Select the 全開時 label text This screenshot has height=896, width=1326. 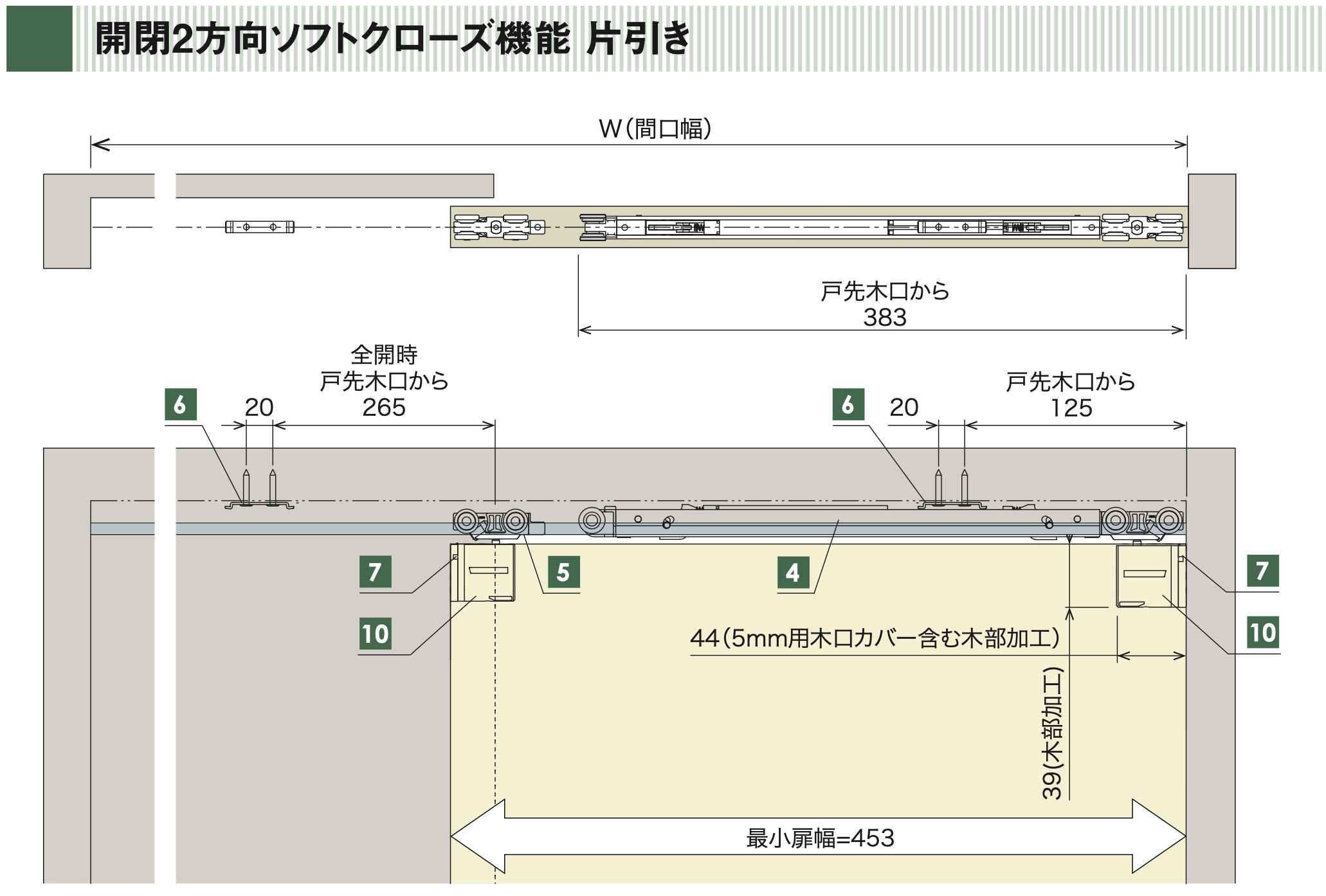click(384, 355)
